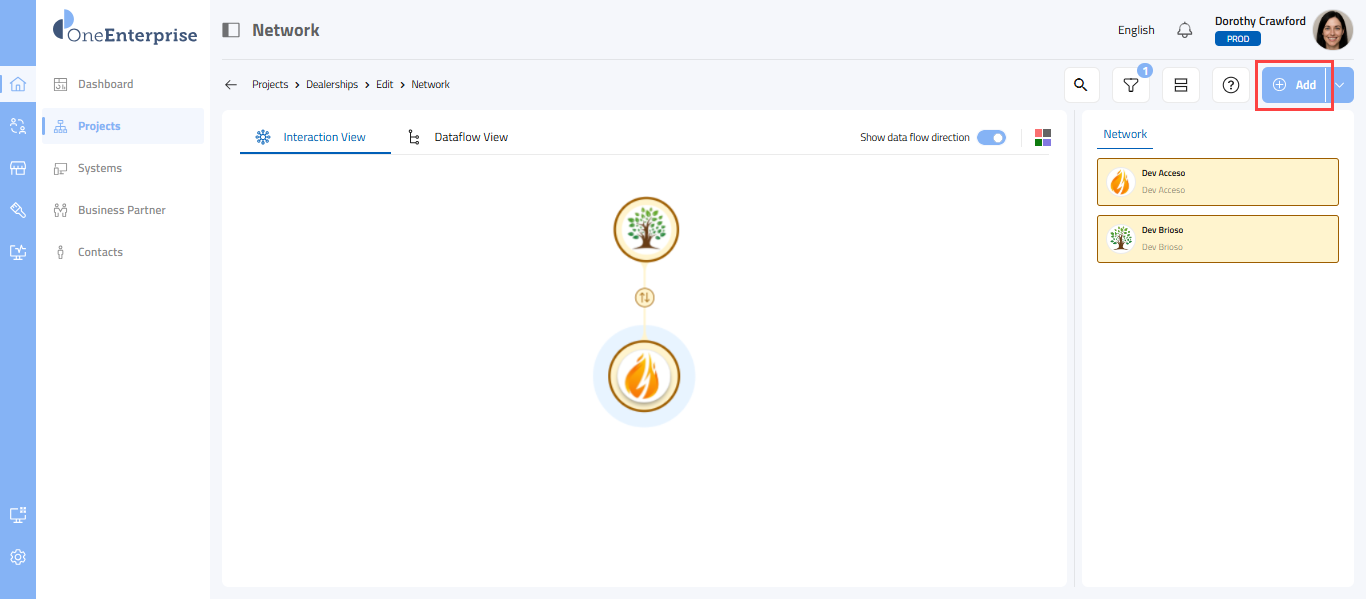Viewport: 1366px width, 599px height.
Task: Click the data flow swap arrows connector
Action: [x=645, y=297]
